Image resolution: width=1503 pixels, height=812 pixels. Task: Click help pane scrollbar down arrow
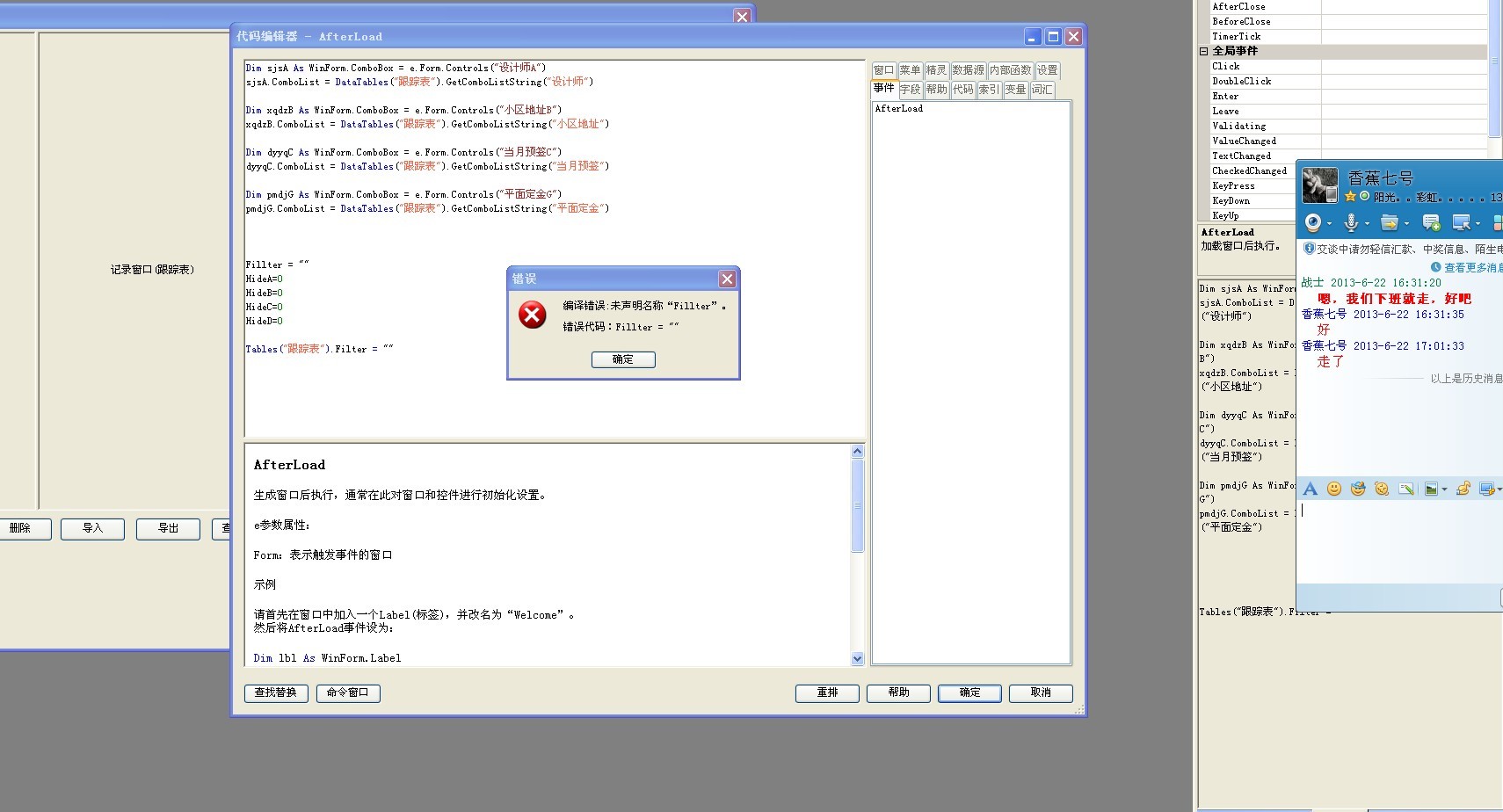pyautogui.click(x=858, y=658)
